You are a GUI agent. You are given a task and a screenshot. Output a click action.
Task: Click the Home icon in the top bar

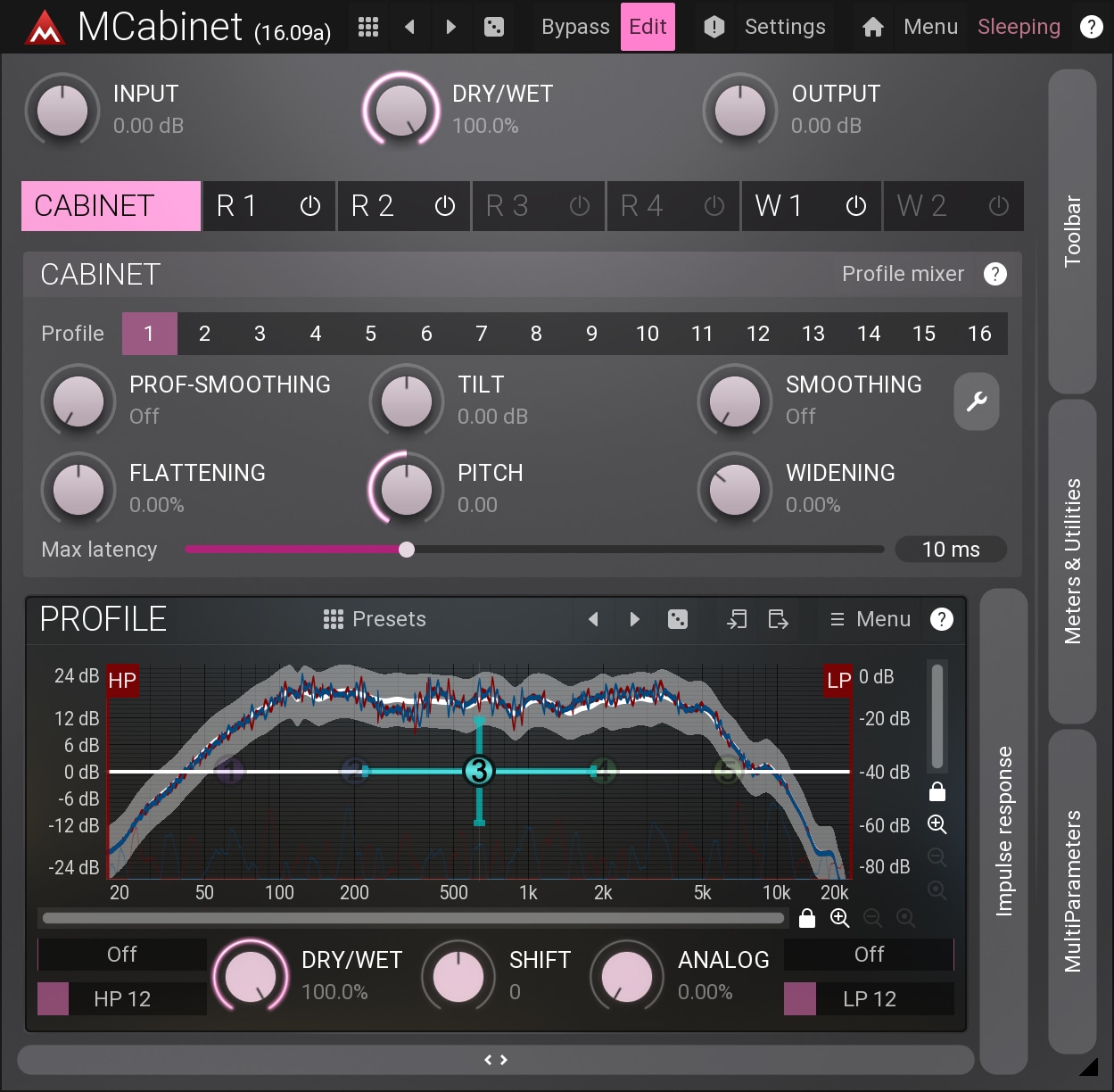tap(873, 27)
